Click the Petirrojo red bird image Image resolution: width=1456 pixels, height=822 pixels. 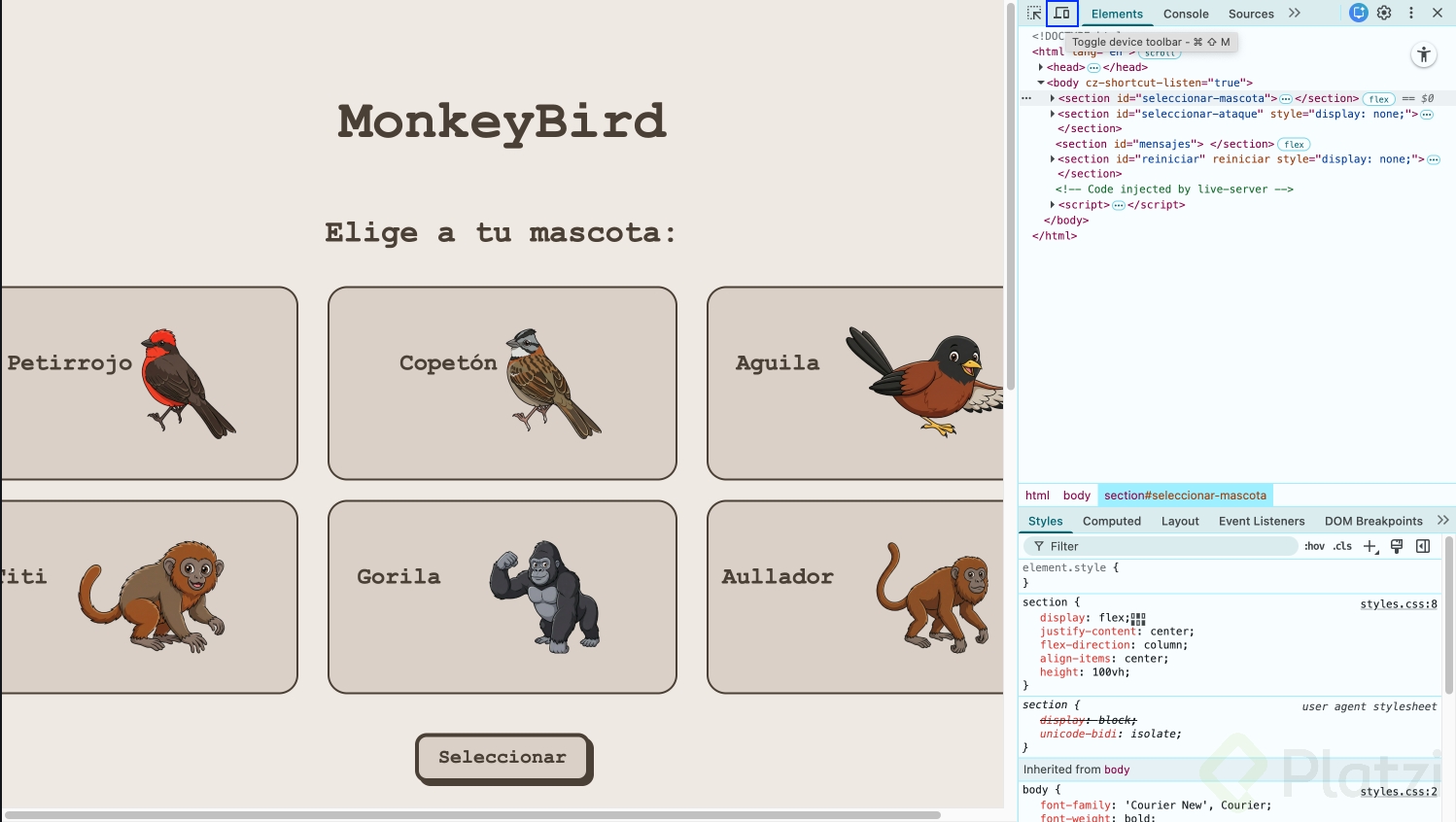pyautogui.click(x=189, y=383)
